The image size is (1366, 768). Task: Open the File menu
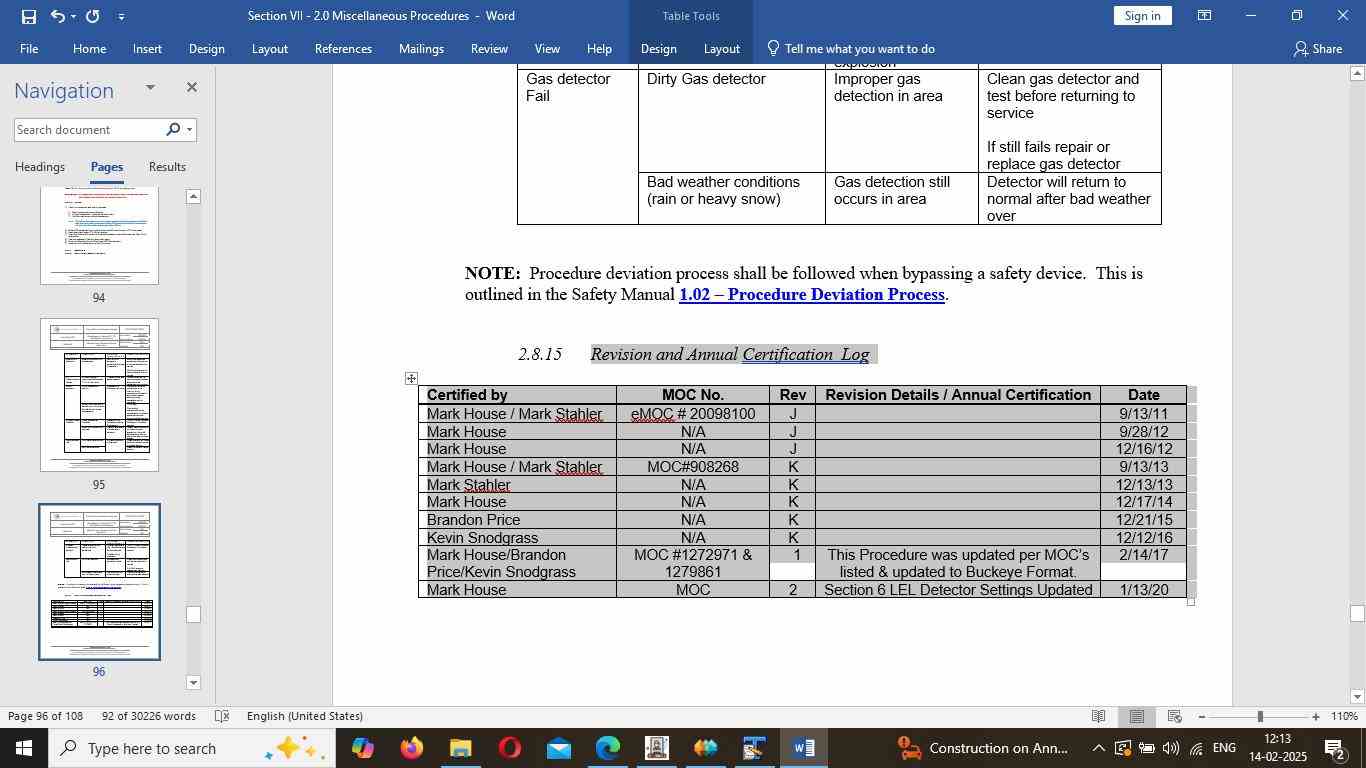(29, 48)
